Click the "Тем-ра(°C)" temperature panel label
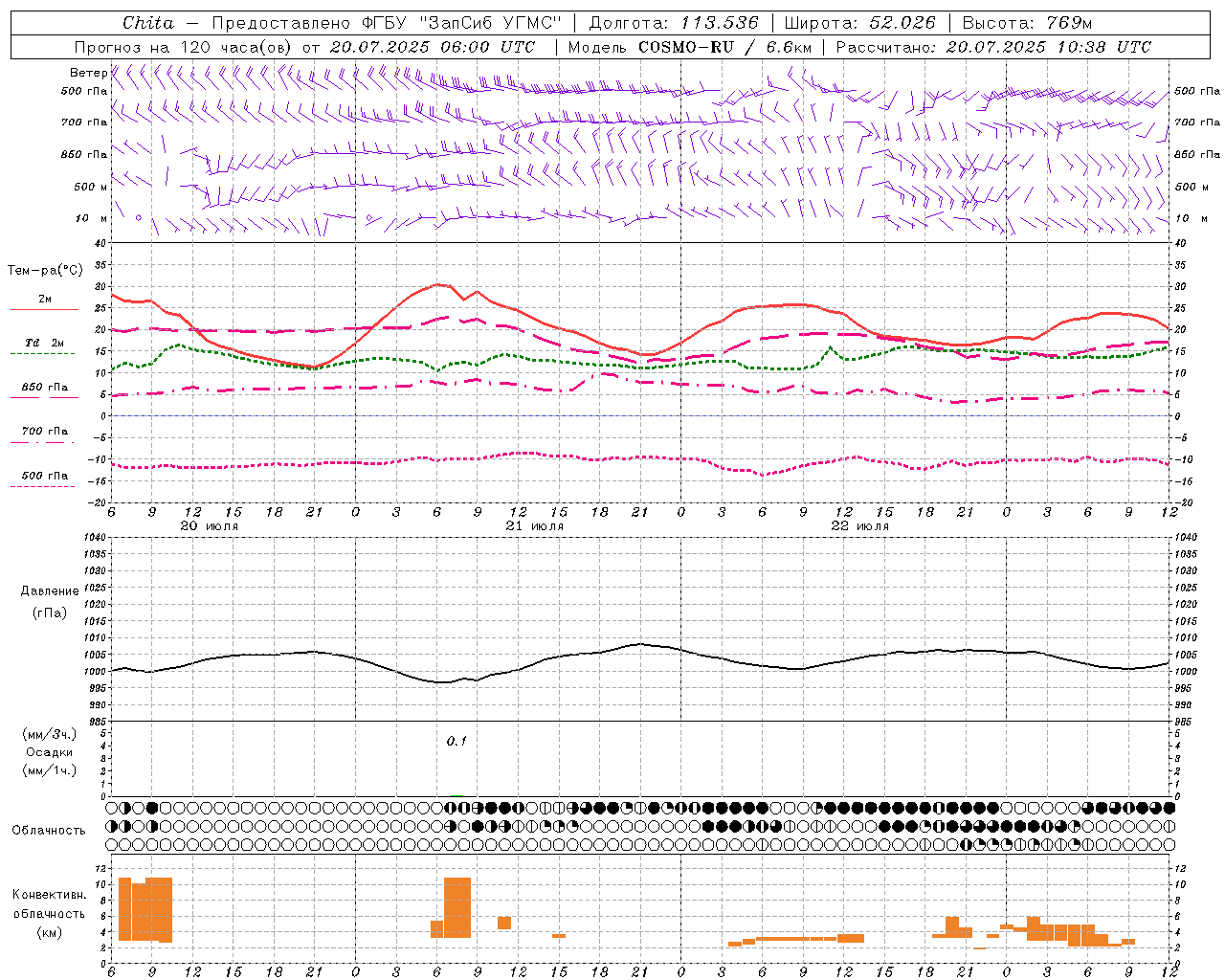This screenshot has height=980, width=1225. click(x=45, y=270)
